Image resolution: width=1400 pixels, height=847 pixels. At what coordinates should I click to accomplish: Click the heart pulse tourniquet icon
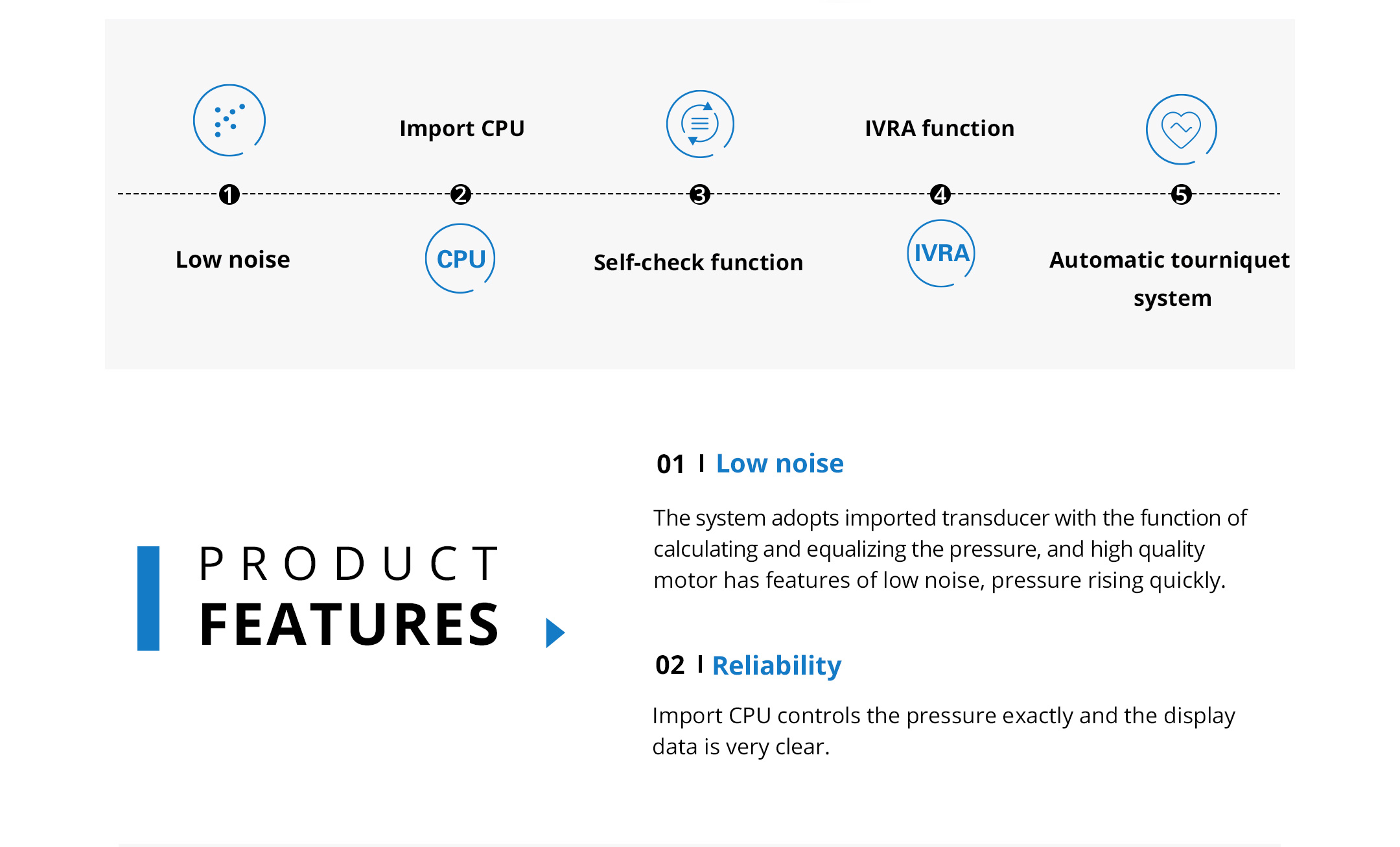[1181, 130]
